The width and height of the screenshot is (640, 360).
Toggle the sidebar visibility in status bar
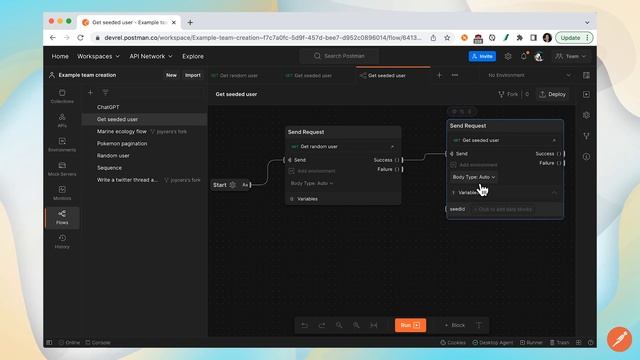click(49, 342)
